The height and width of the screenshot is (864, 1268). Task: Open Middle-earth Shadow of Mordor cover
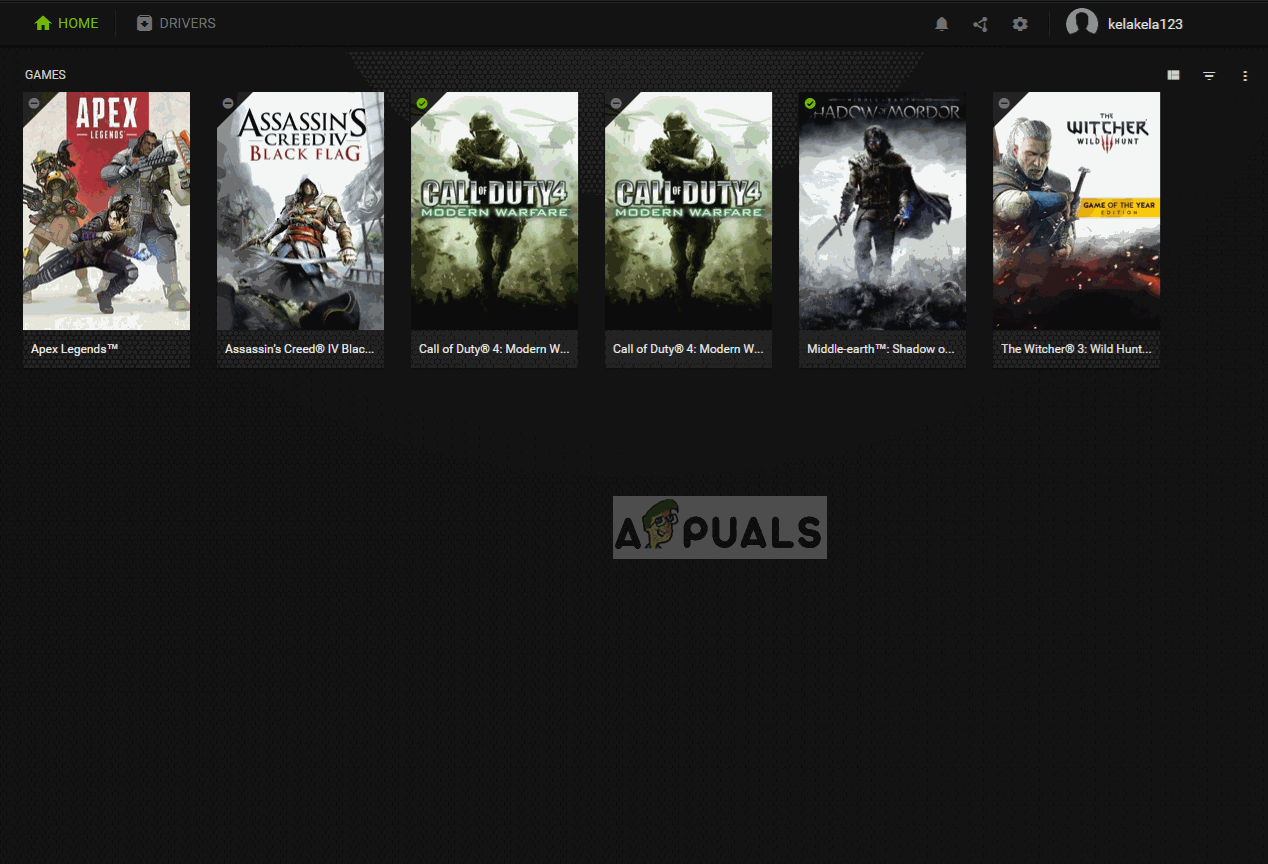pos(883,211)
